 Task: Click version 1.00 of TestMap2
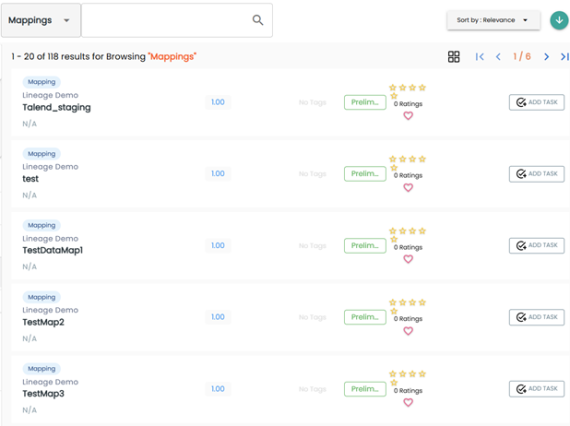[x=218, y=317]
